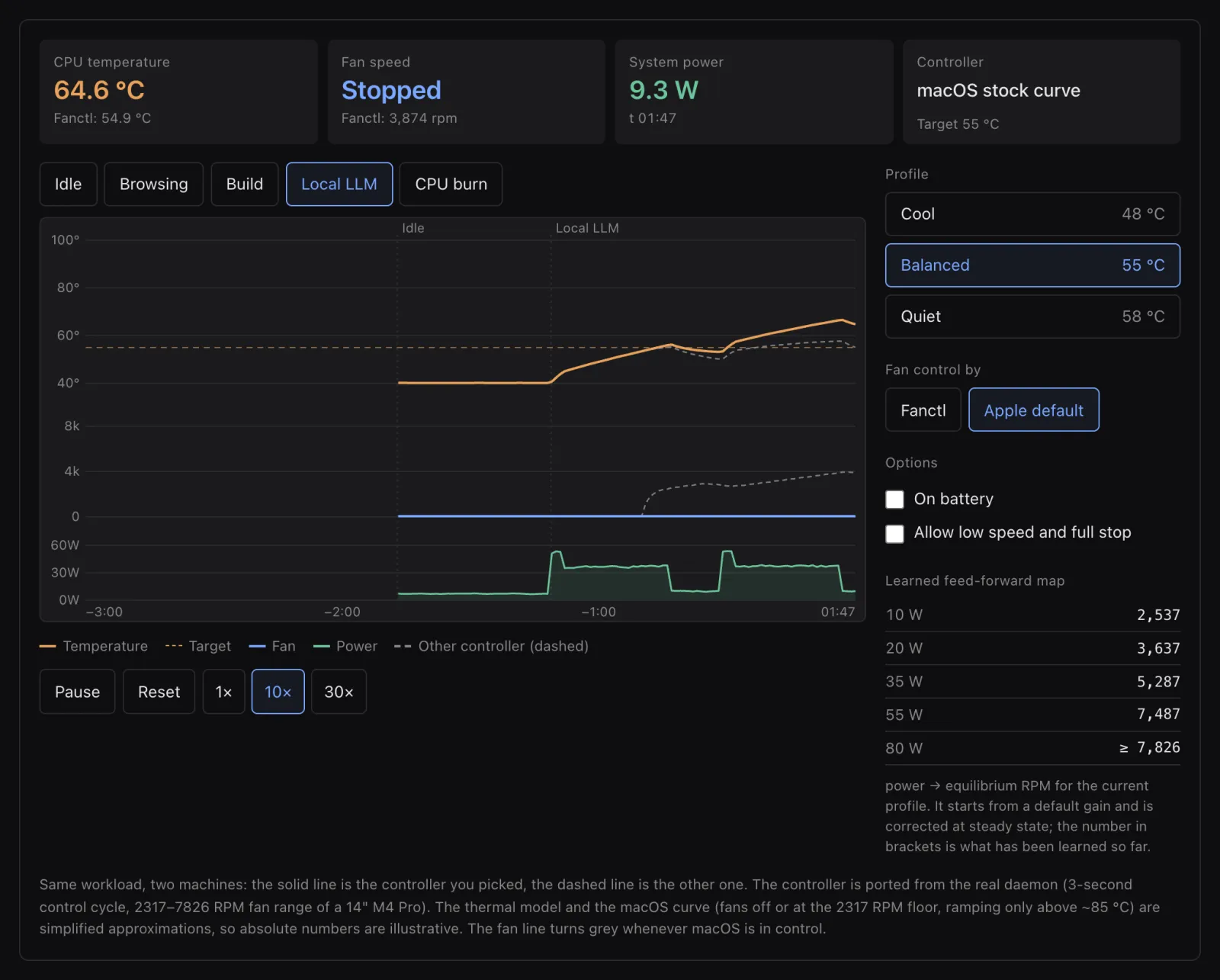Click the 7,487 value for 55 W
This screenshot has height=980, width=1220.
(x=1158, y=715)
